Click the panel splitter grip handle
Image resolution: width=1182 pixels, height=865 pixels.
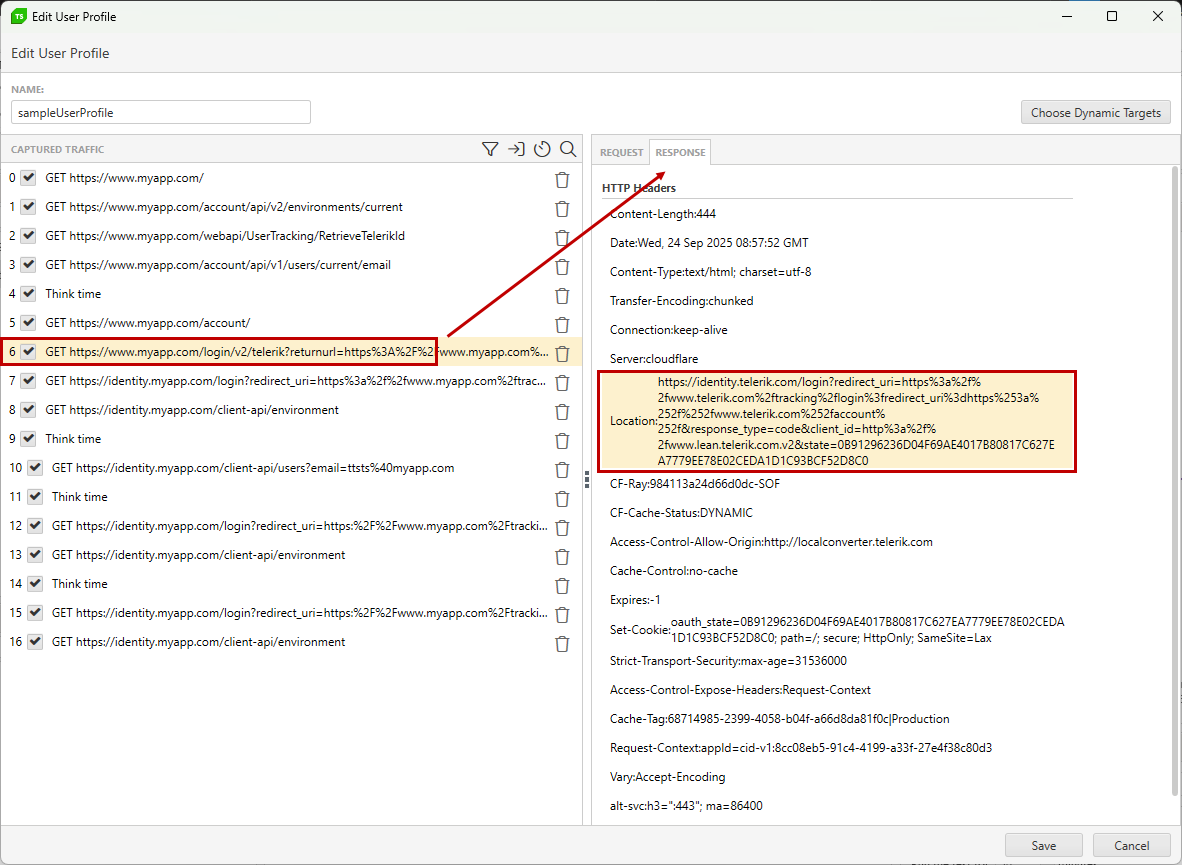click(x=587, y=480)
